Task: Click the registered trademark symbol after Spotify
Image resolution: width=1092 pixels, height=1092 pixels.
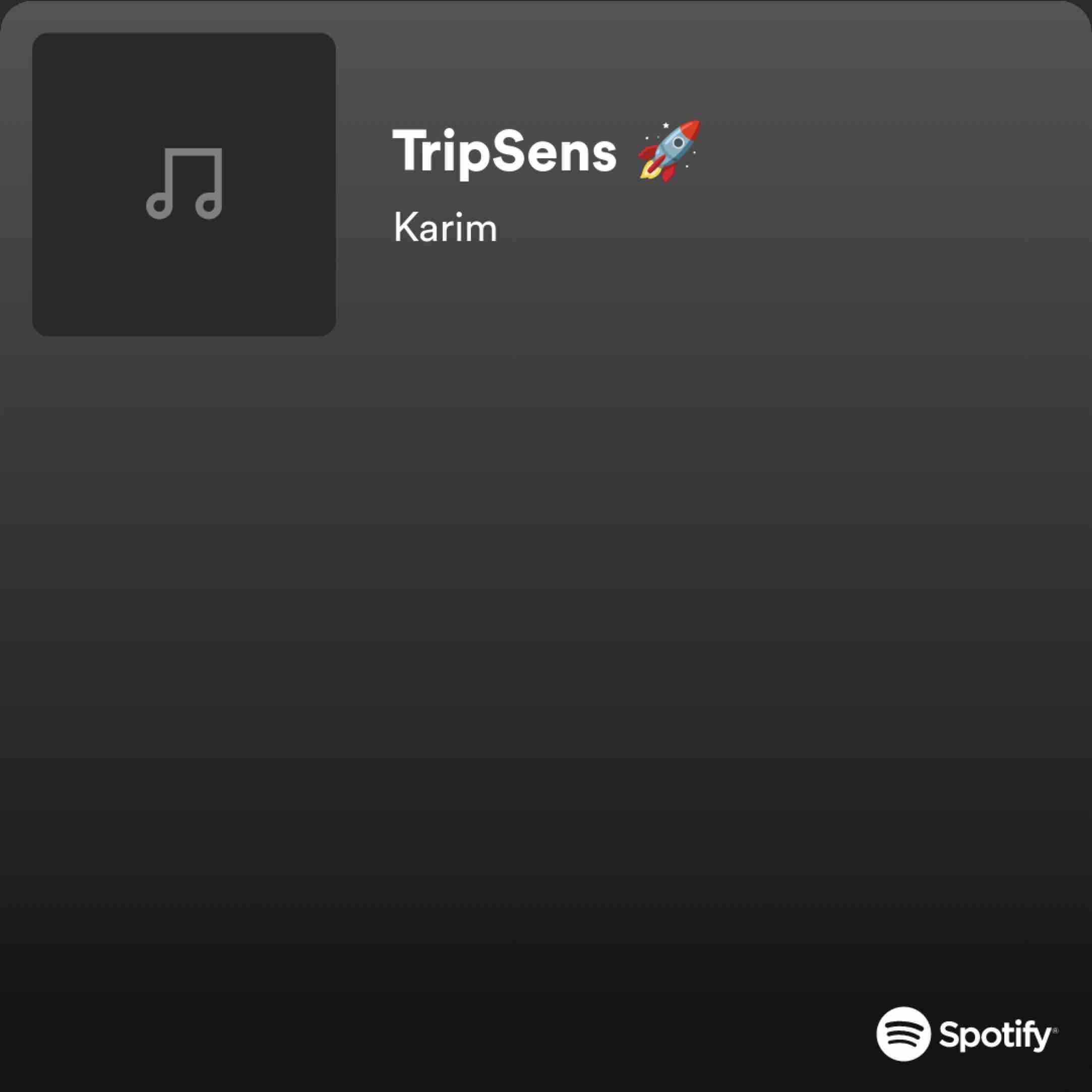Action: pos(1055,1031)
